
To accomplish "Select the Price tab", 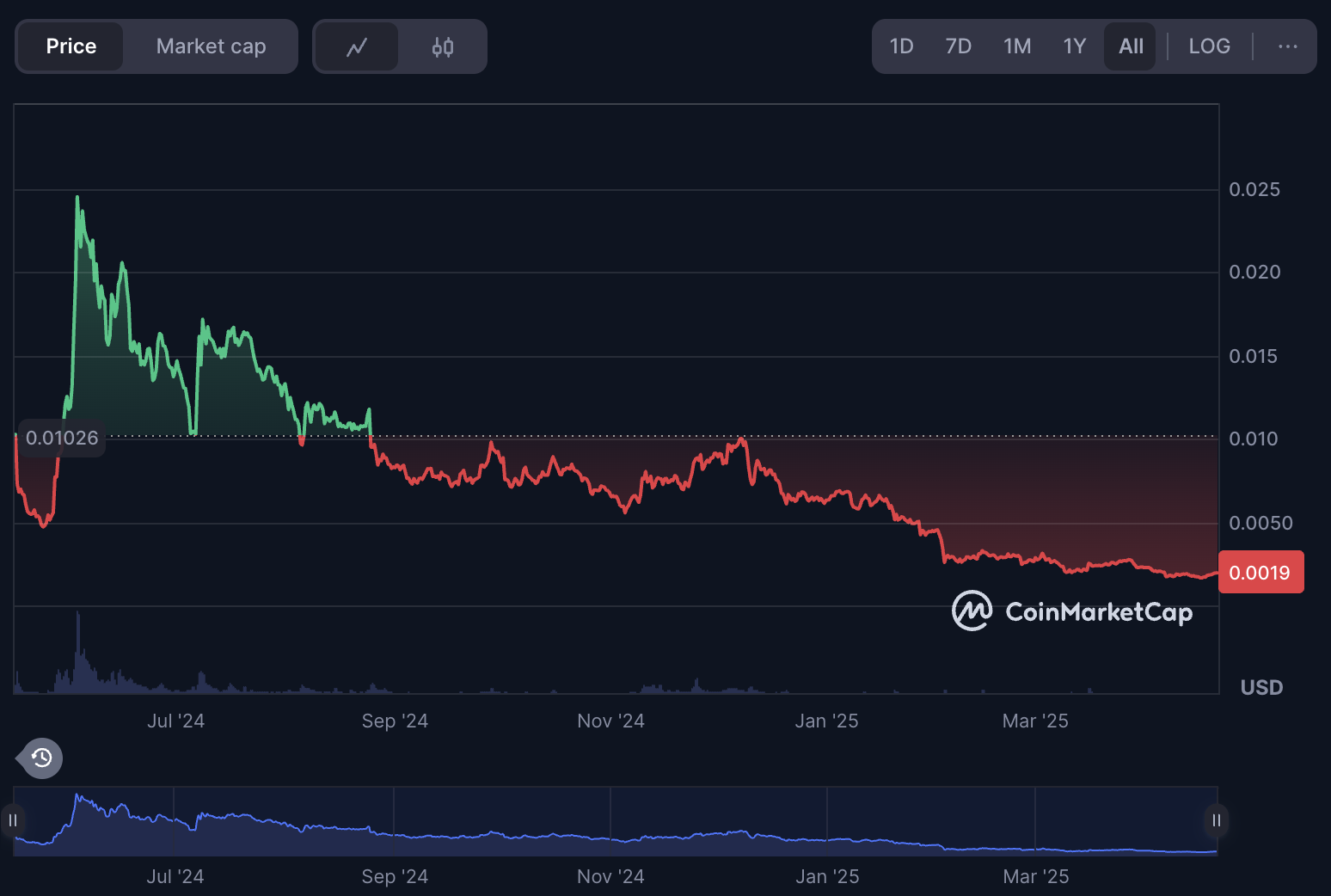I will (71, 46).
